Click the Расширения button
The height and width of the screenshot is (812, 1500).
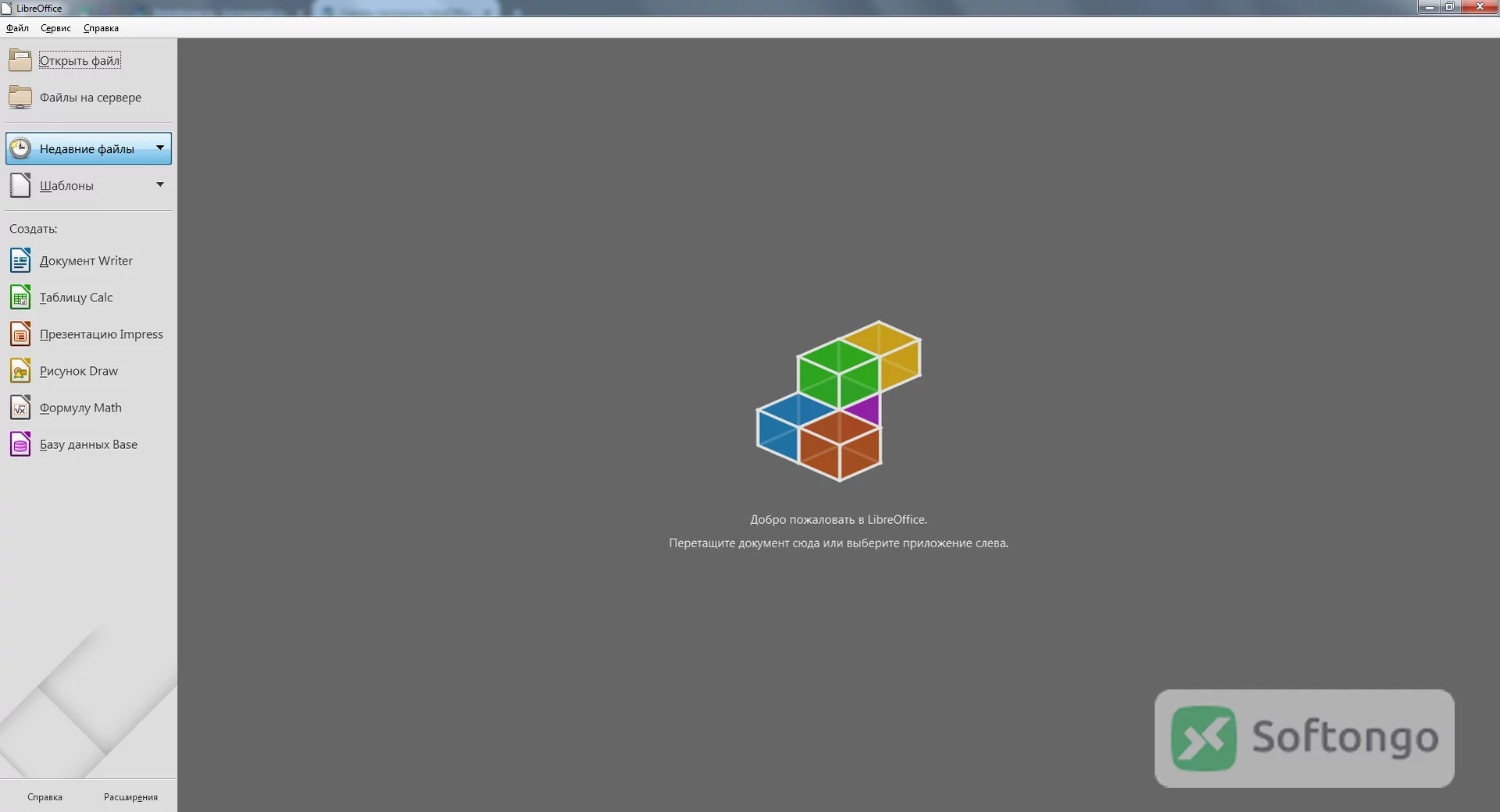[x=130, y=797]
